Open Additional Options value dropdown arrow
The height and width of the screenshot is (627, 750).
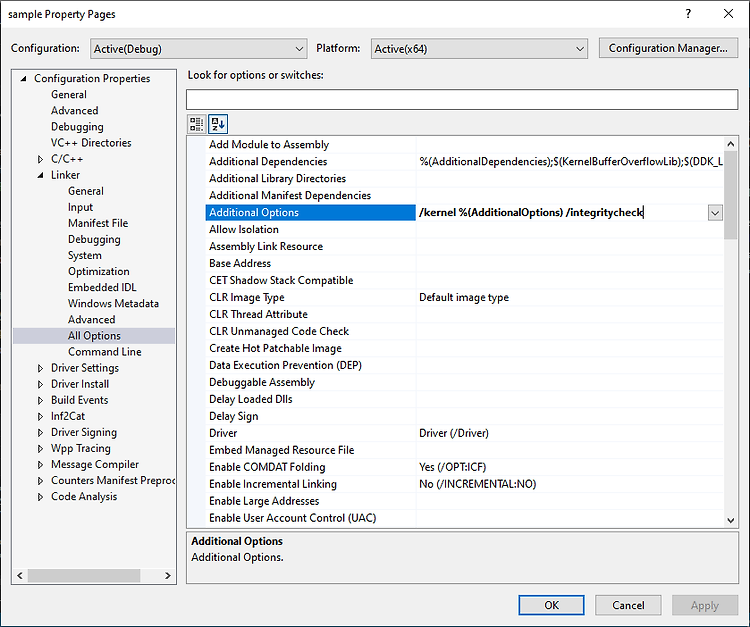pos(715,213)
